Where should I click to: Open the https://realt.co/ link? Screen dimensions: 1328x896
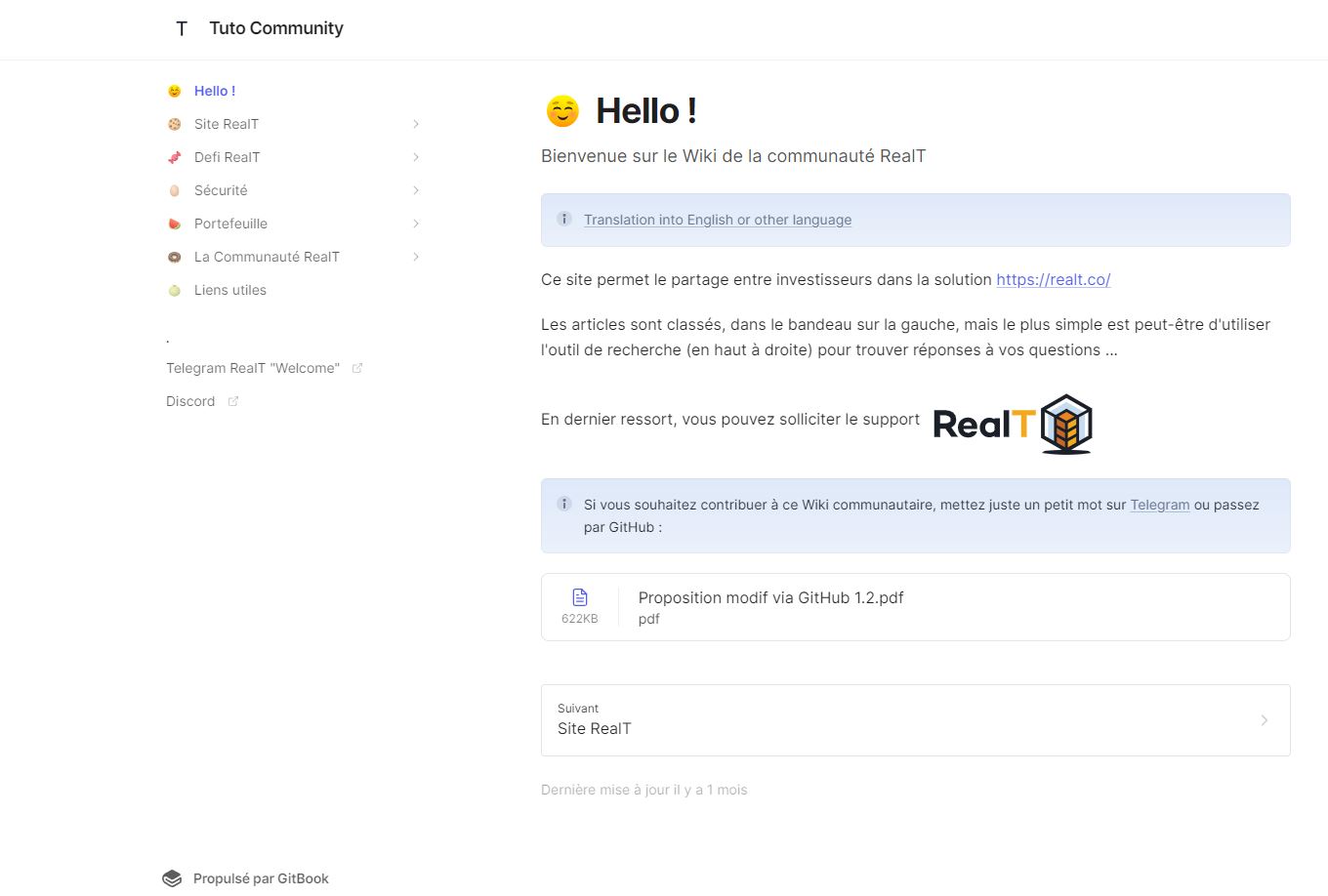click(1054, 279)
